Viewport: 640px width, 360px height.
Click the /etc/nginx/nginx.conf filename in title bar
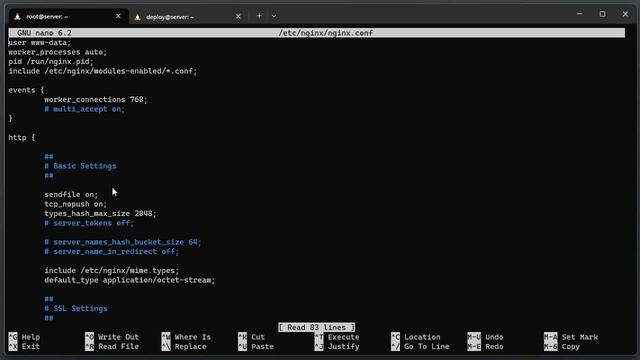[326, 33]
